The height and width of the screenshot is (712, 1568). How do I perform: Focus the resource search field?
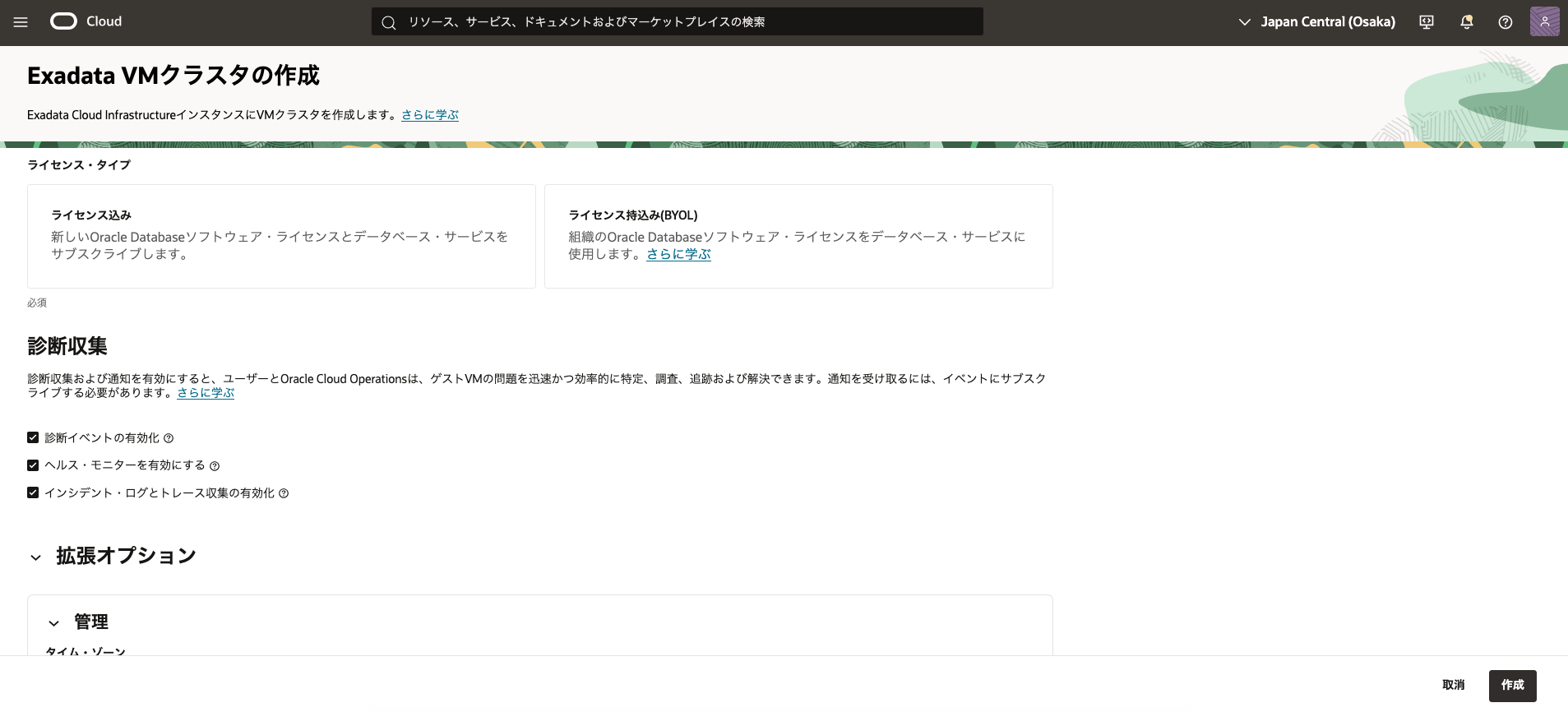click(677, 22)
